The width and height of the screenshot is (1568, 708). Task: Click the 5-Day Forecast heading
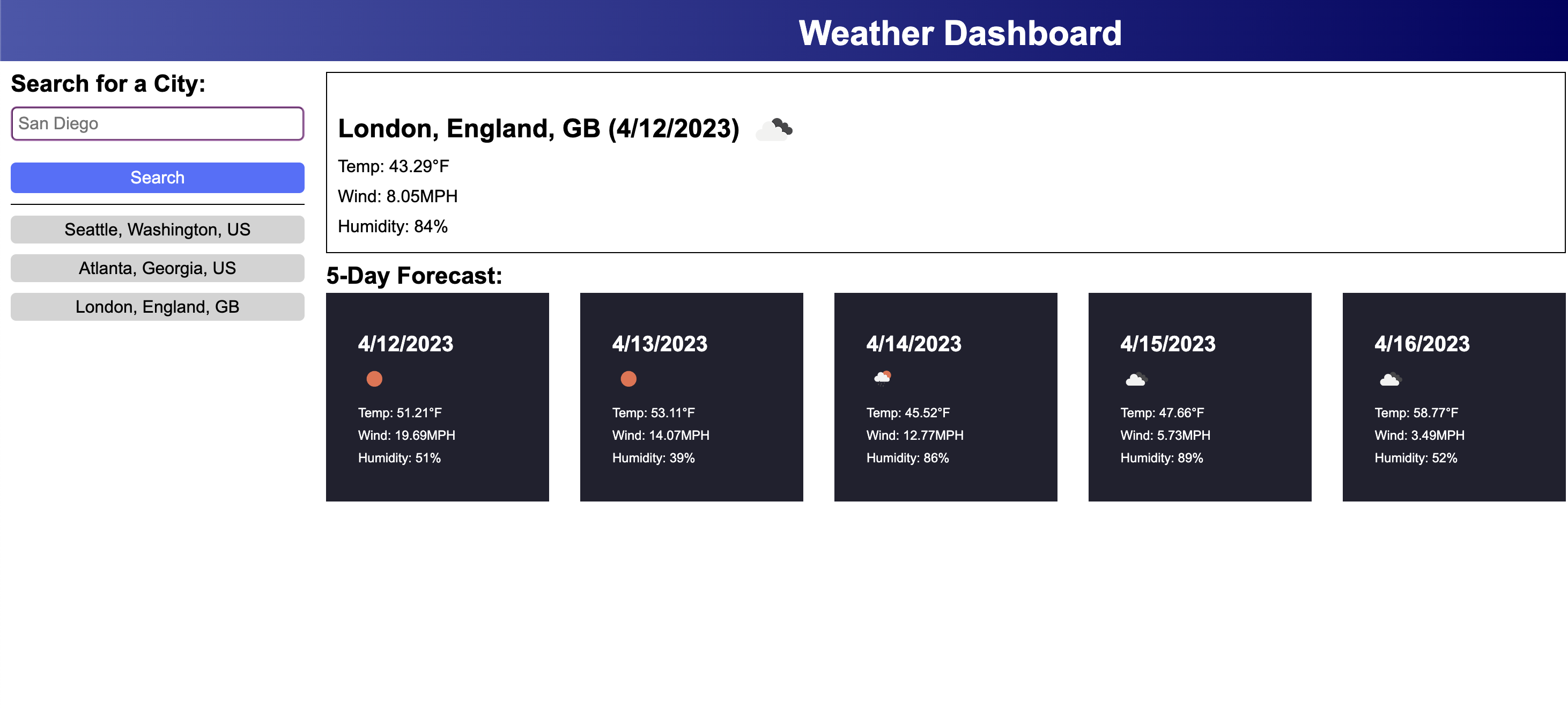tap(414, 276)
